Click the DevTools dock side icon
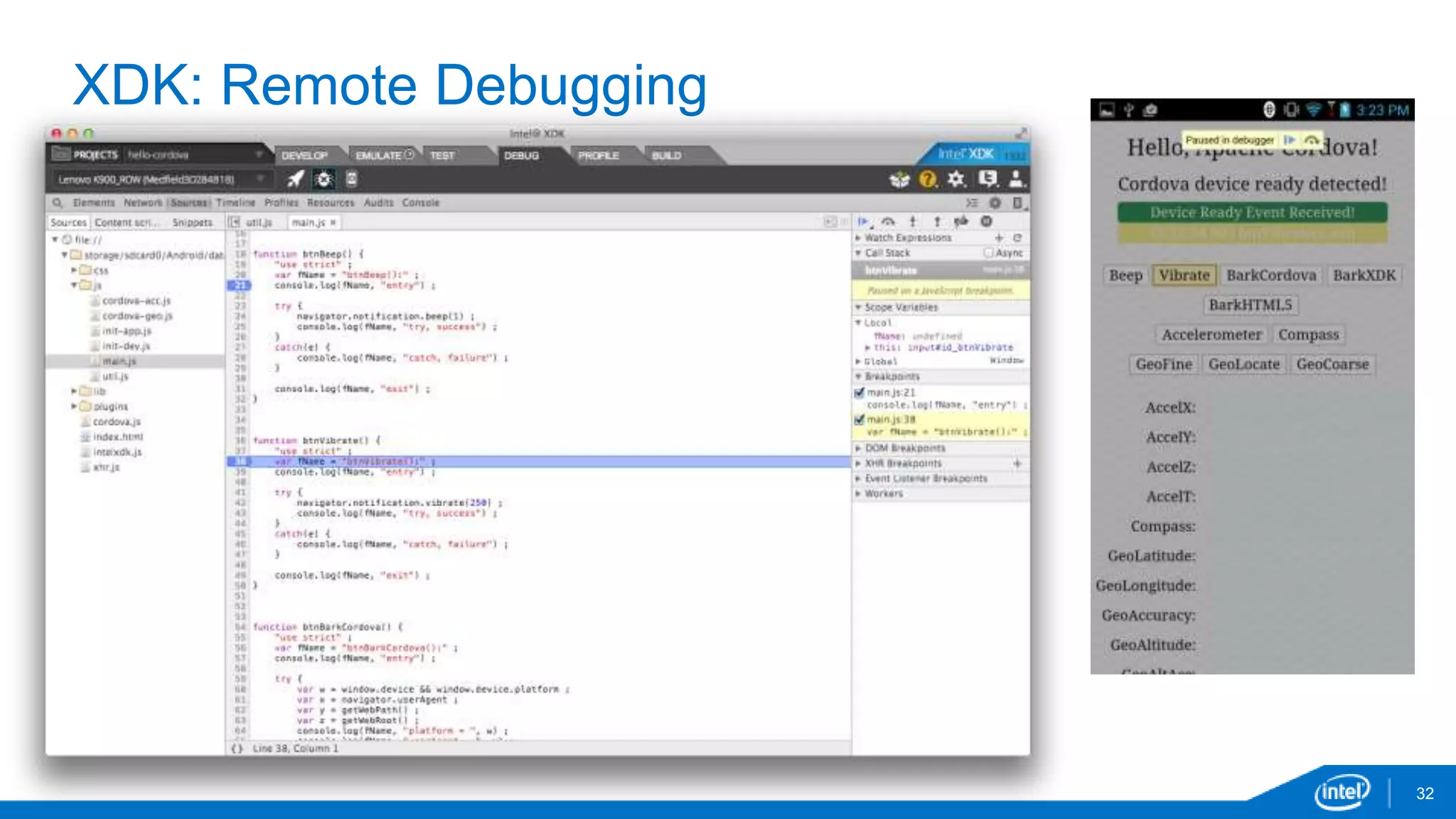Screen dimensions: 1456x819 1017,203
